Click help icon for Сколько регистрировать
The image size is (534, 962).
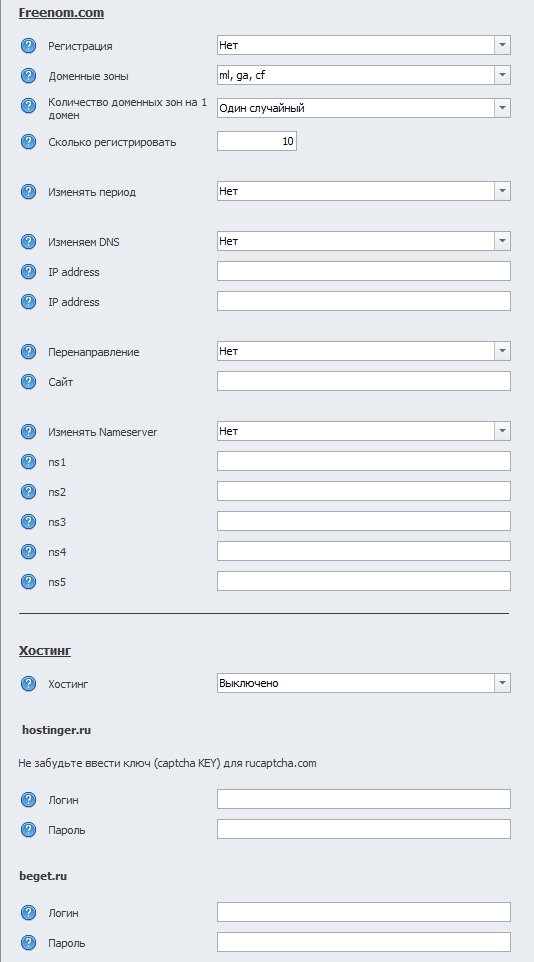click(28, 142)
